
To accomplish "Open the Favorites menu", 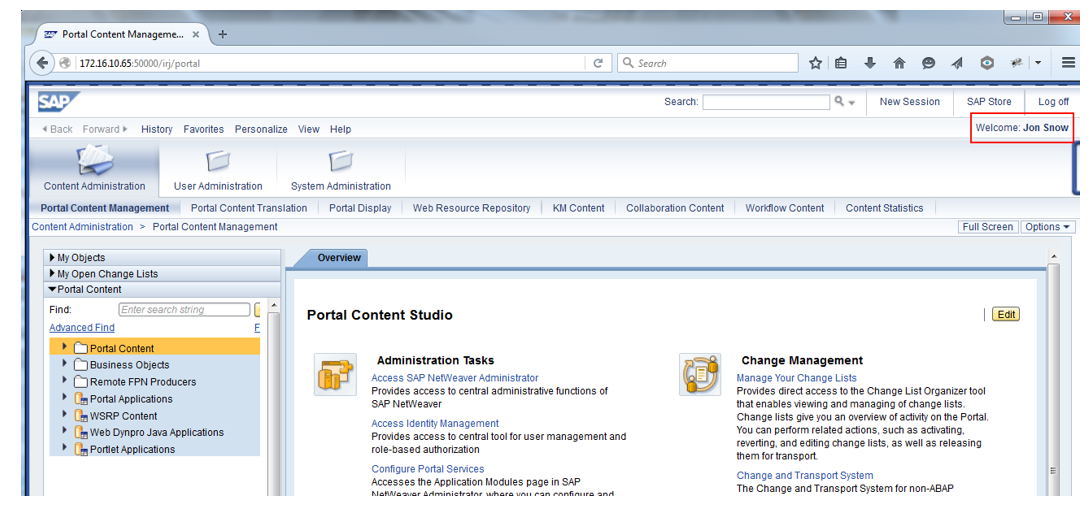I will click(203, 129).
